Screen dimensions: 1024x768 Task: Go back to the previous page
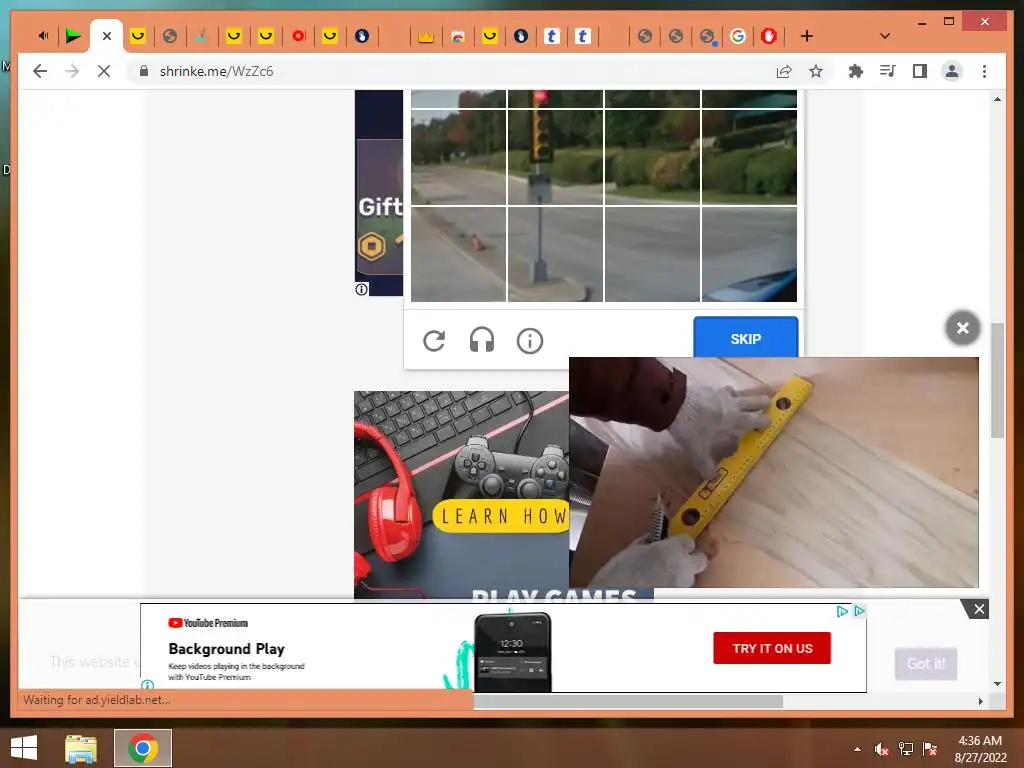click(40, 71)
